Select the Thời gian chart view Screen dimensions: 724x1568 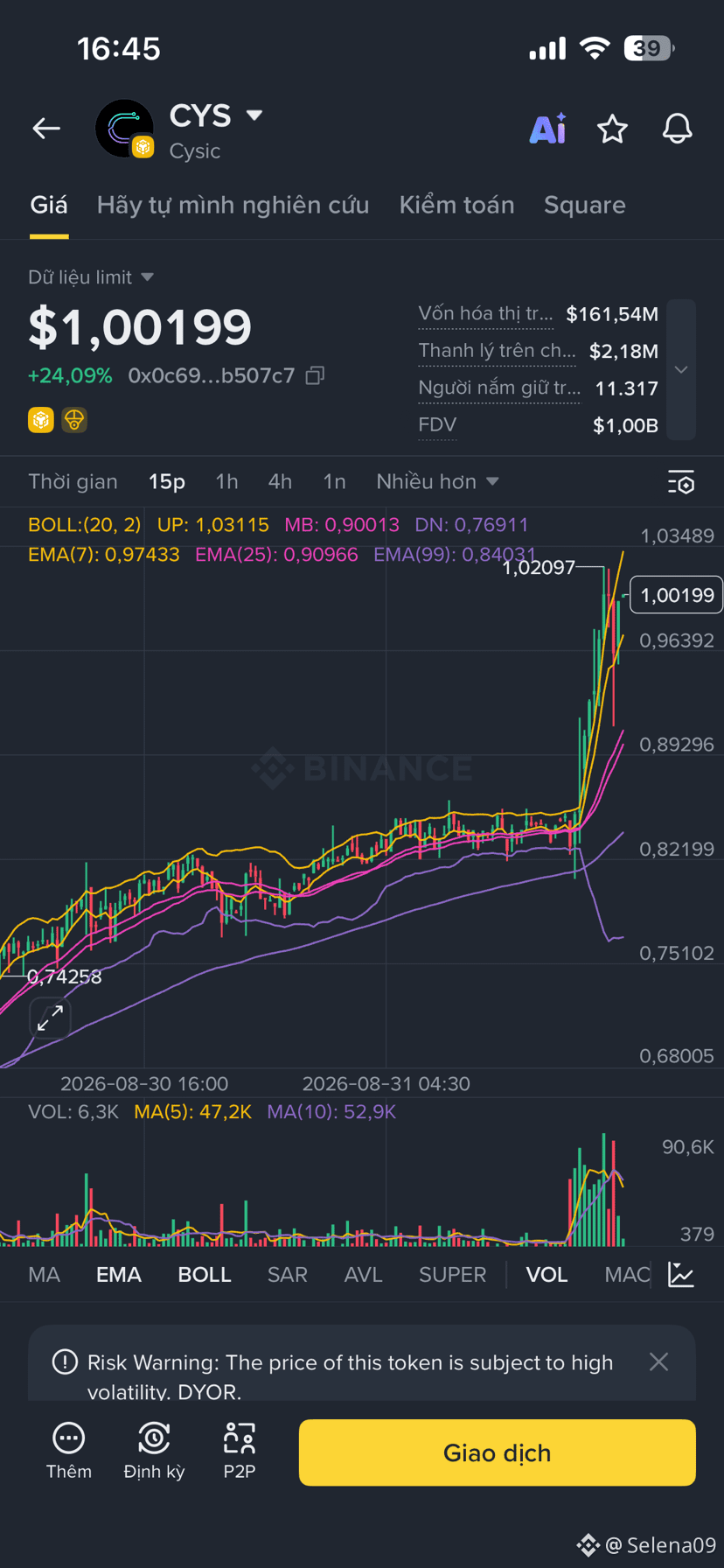pyautogui.click(x=73, y=481)
